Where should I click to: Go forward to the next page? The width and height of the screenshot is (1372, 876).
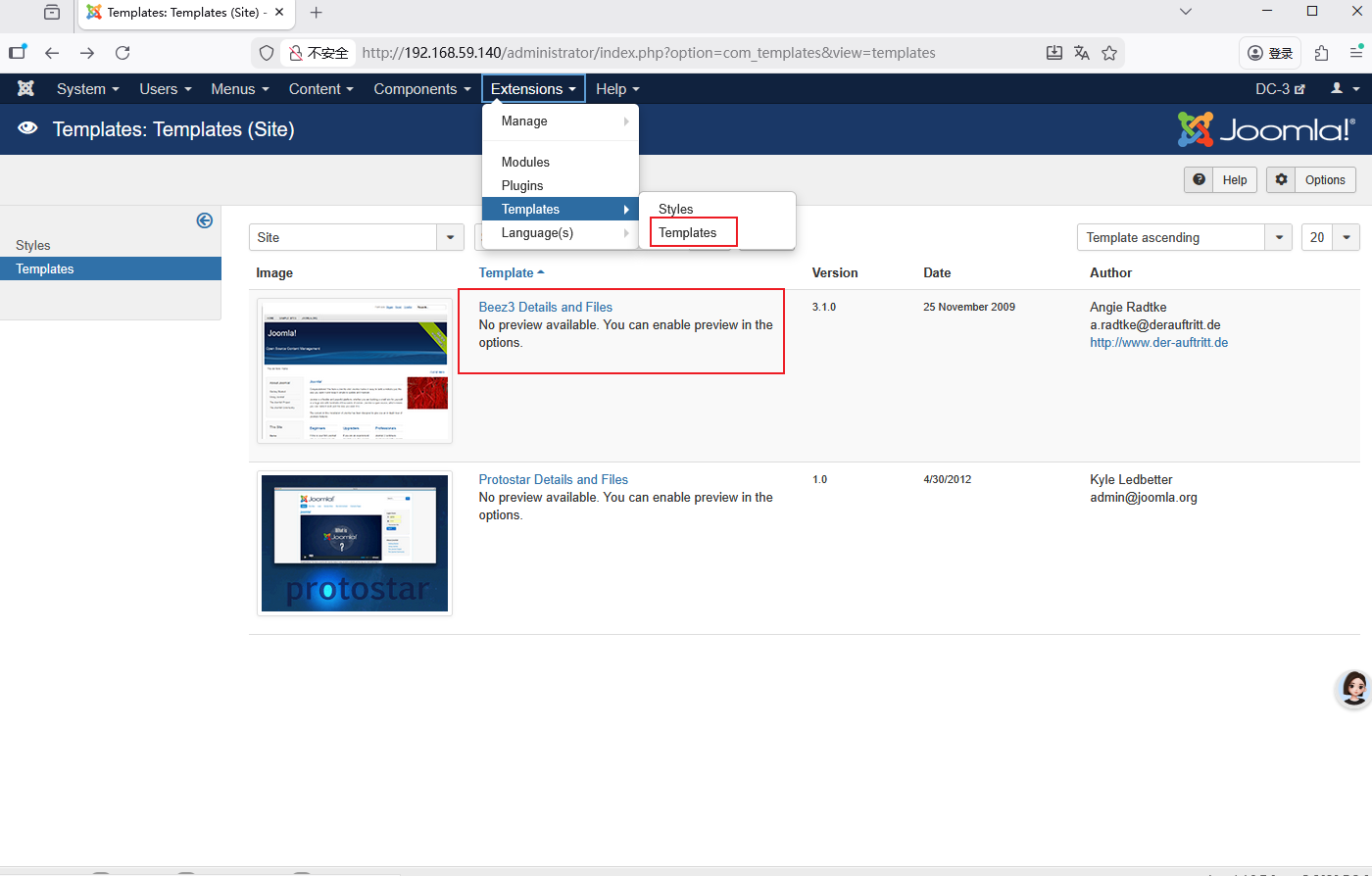(87, 53)
